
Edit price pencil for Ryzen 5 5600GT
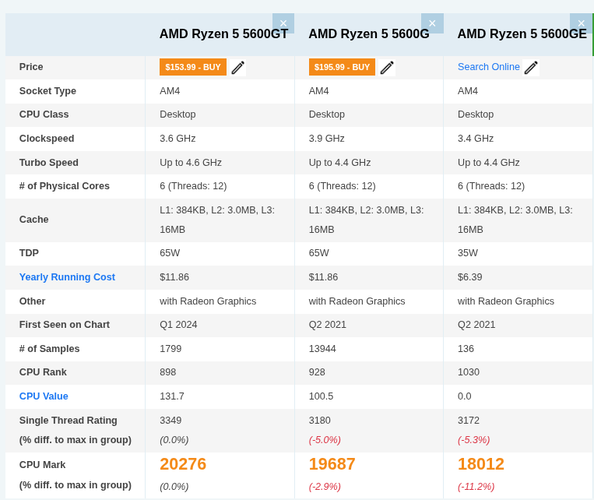click(x=238, y=67)
